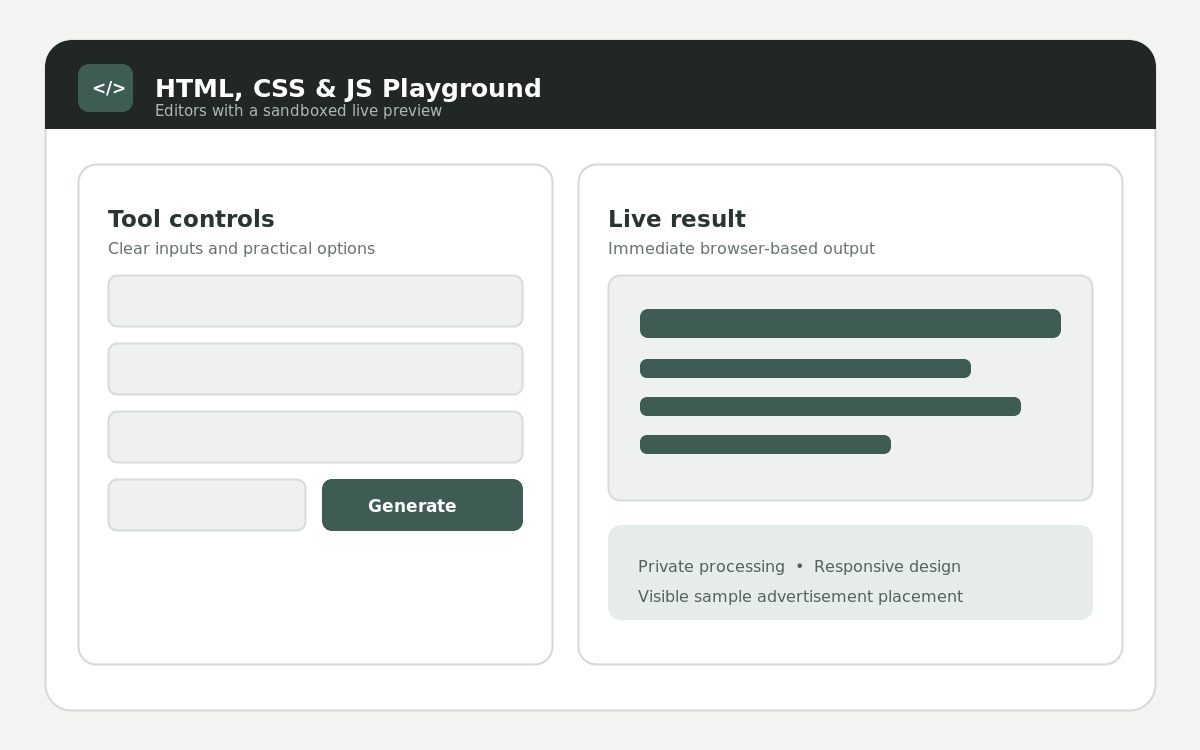Click the short input field beside Generate
The image size is (1200, 750).
[207, 505]
